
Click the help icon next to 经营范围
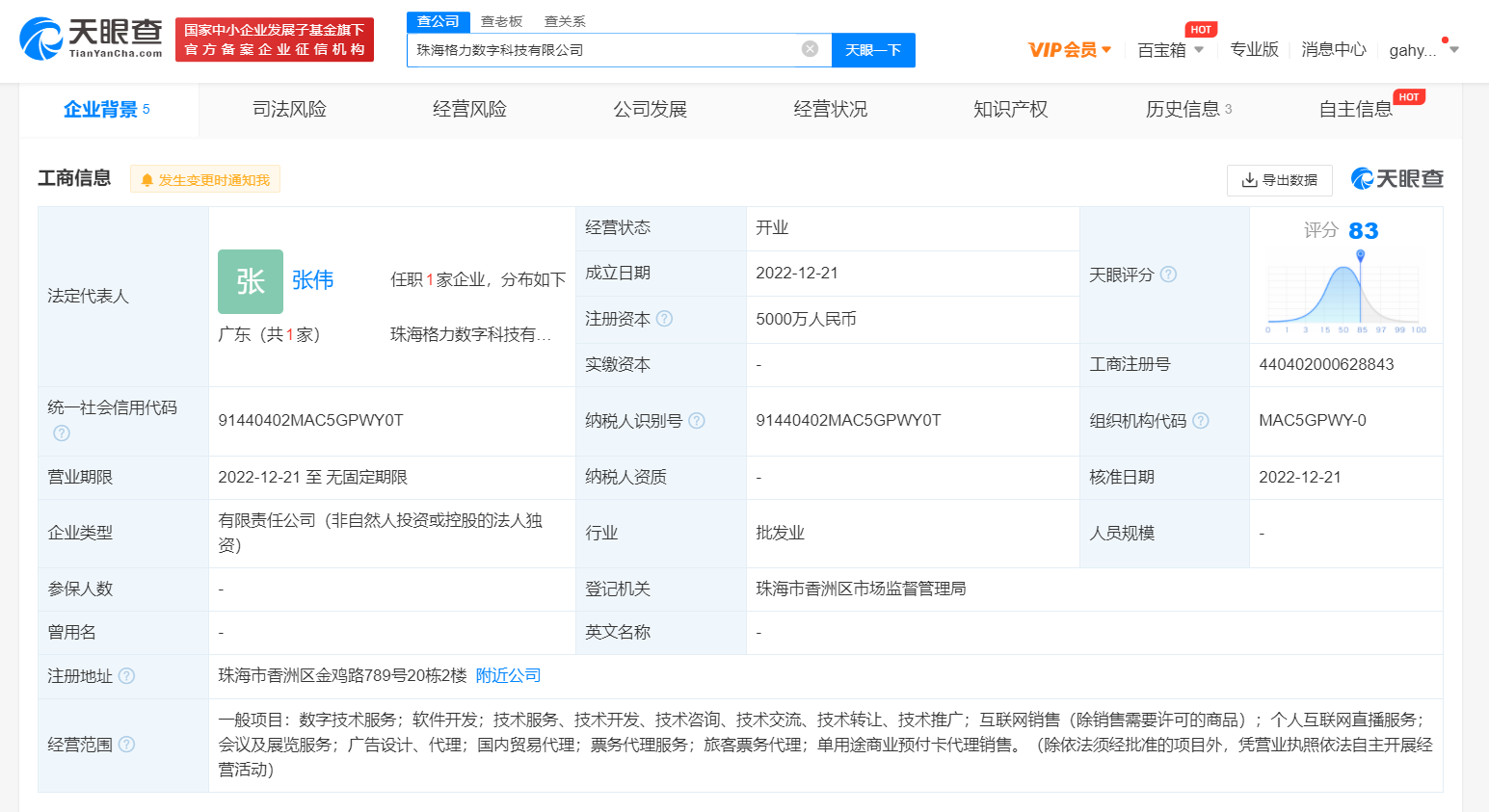126,745
